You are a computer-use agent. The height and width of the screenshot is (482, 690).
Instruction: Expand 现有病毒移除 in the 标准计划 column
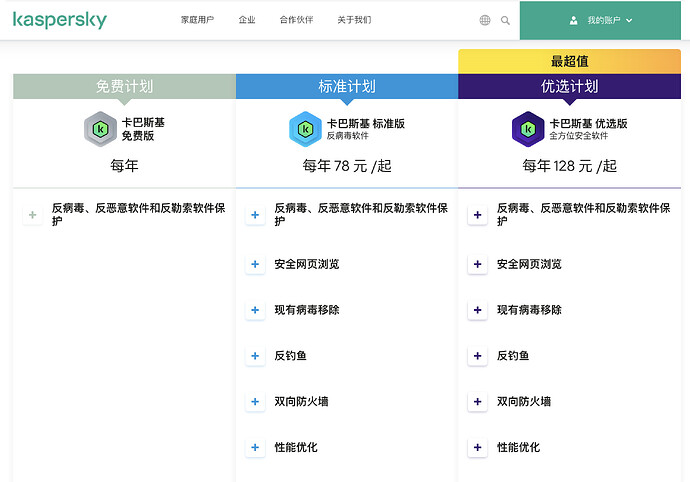coord(255,310)
